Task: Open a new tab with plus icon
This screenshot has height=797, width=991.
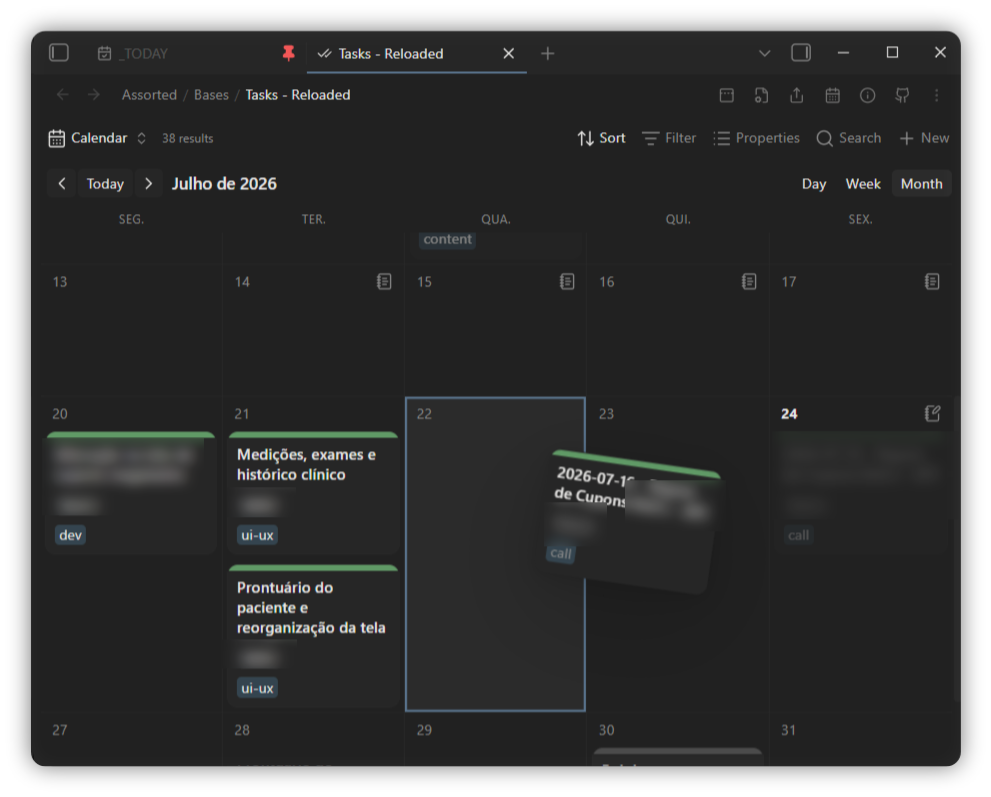Action: [547, 54]
